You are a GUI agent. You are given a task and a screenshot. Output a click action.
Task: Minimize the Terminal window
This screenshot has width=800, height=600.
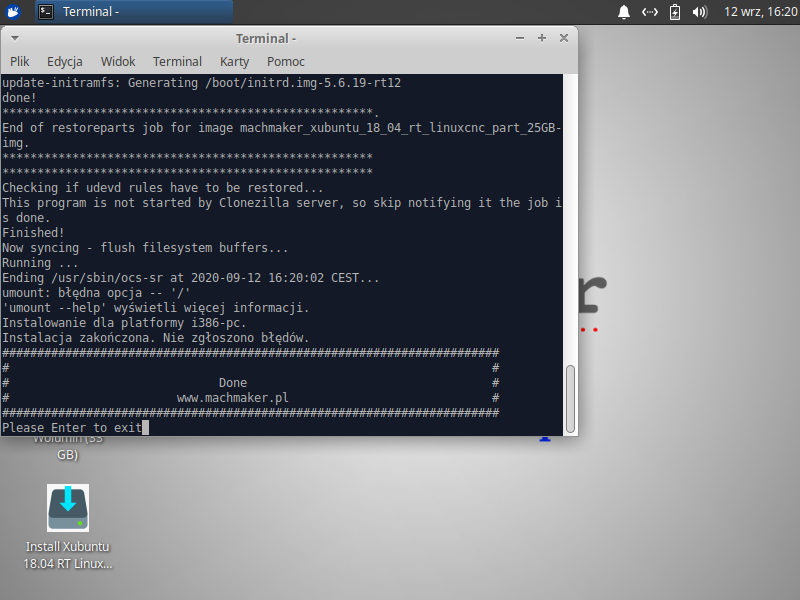tap(522, 38)
